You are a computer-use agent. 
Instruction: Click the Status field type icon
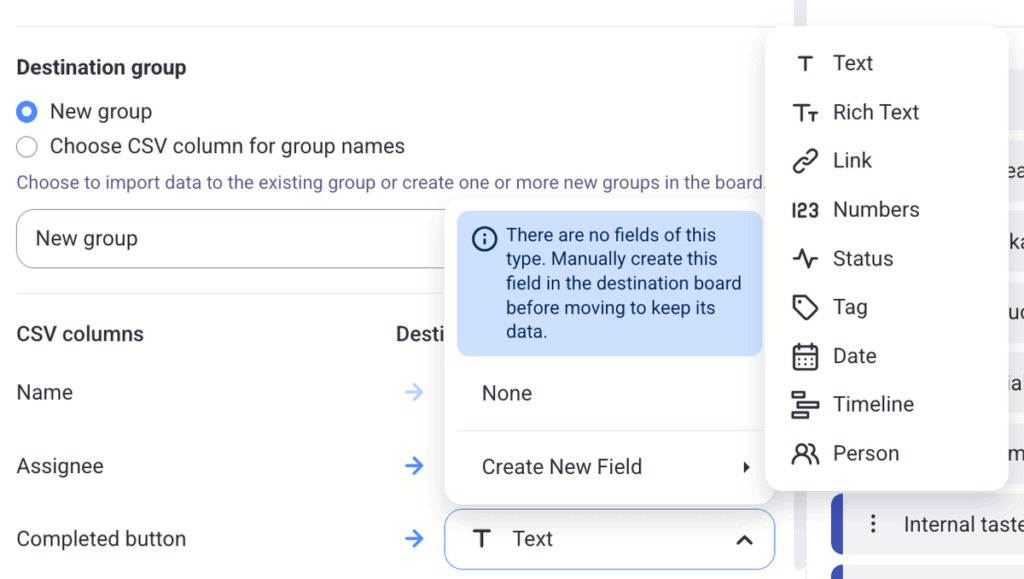[805, 258]
